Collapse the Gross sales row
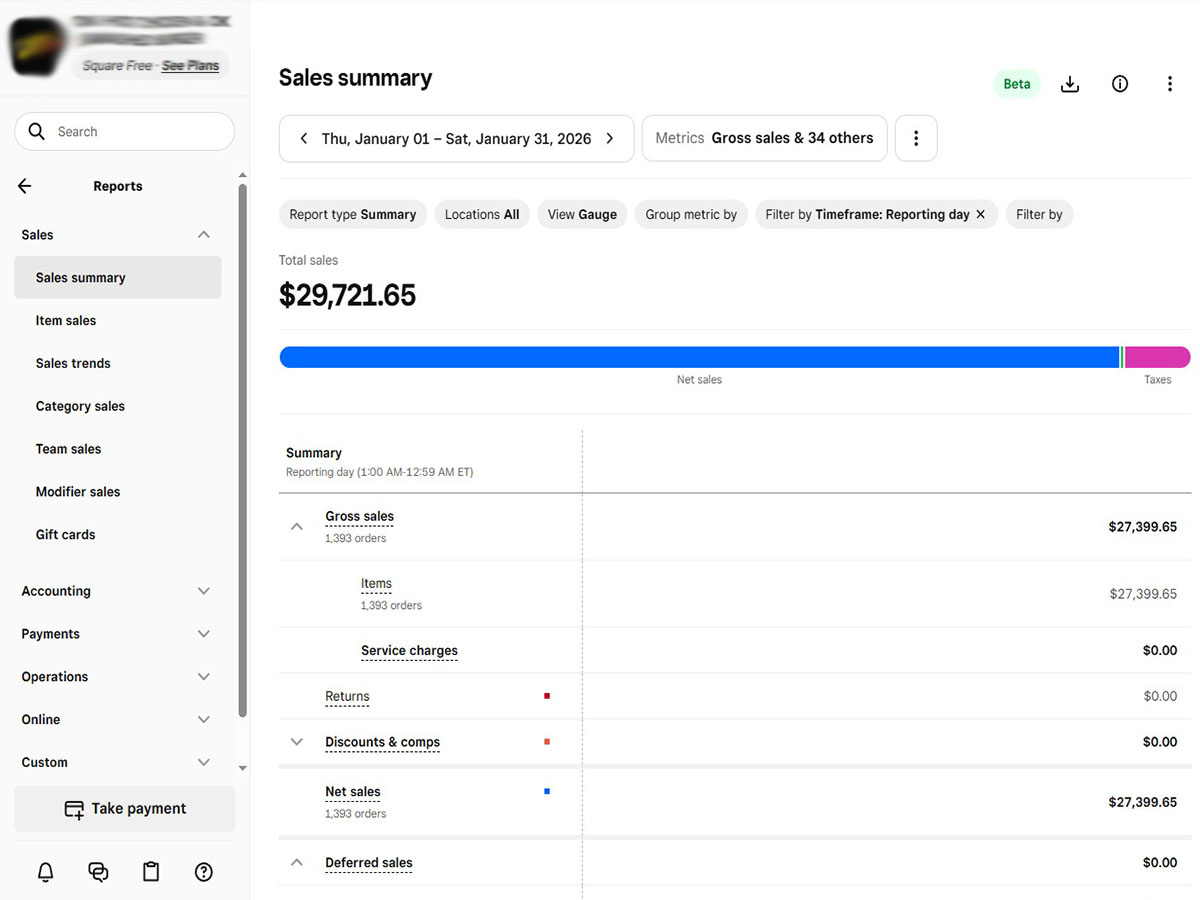Screen dimensions: 1200x900 coord(297,526)
